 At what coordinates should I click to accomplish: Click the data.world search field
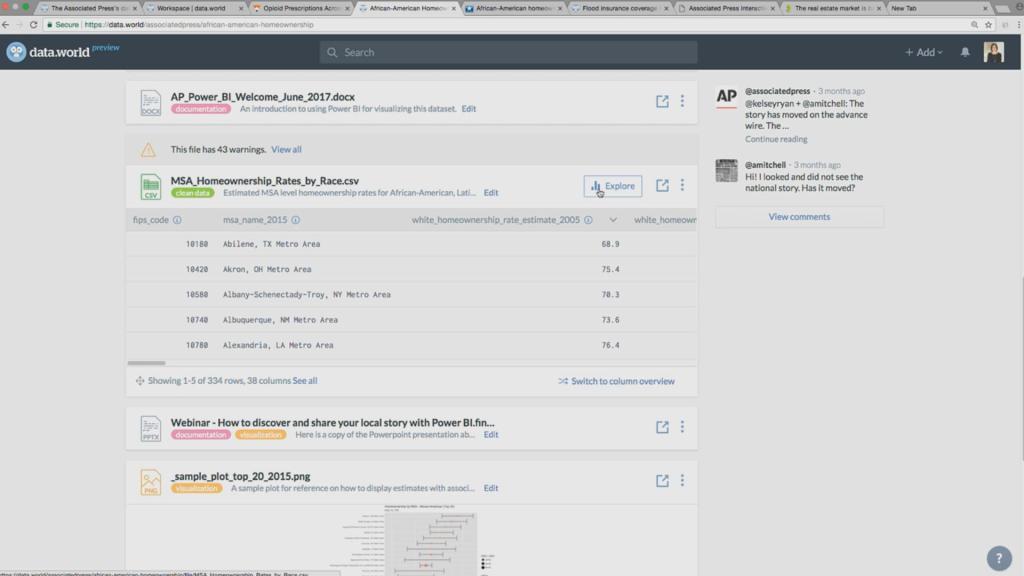tap(508, 52)
